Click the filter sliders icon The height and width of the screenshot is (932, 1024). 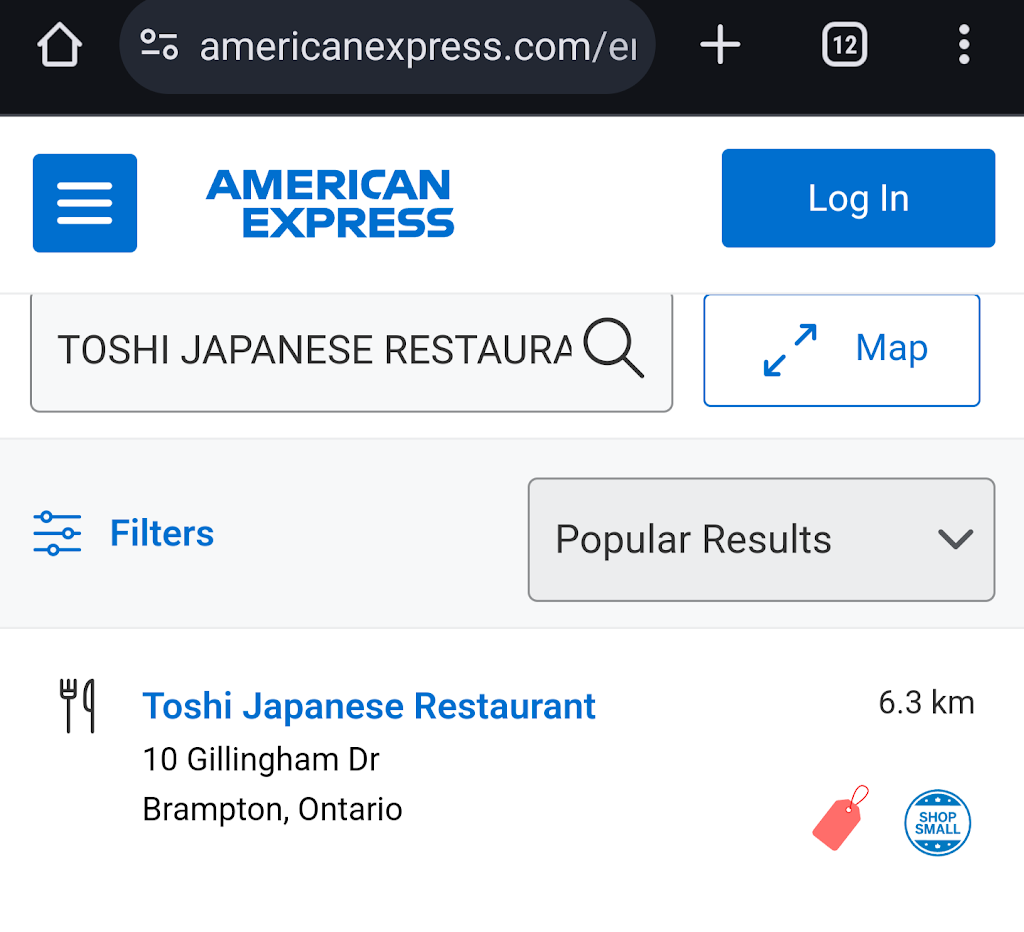coord(57,534)
